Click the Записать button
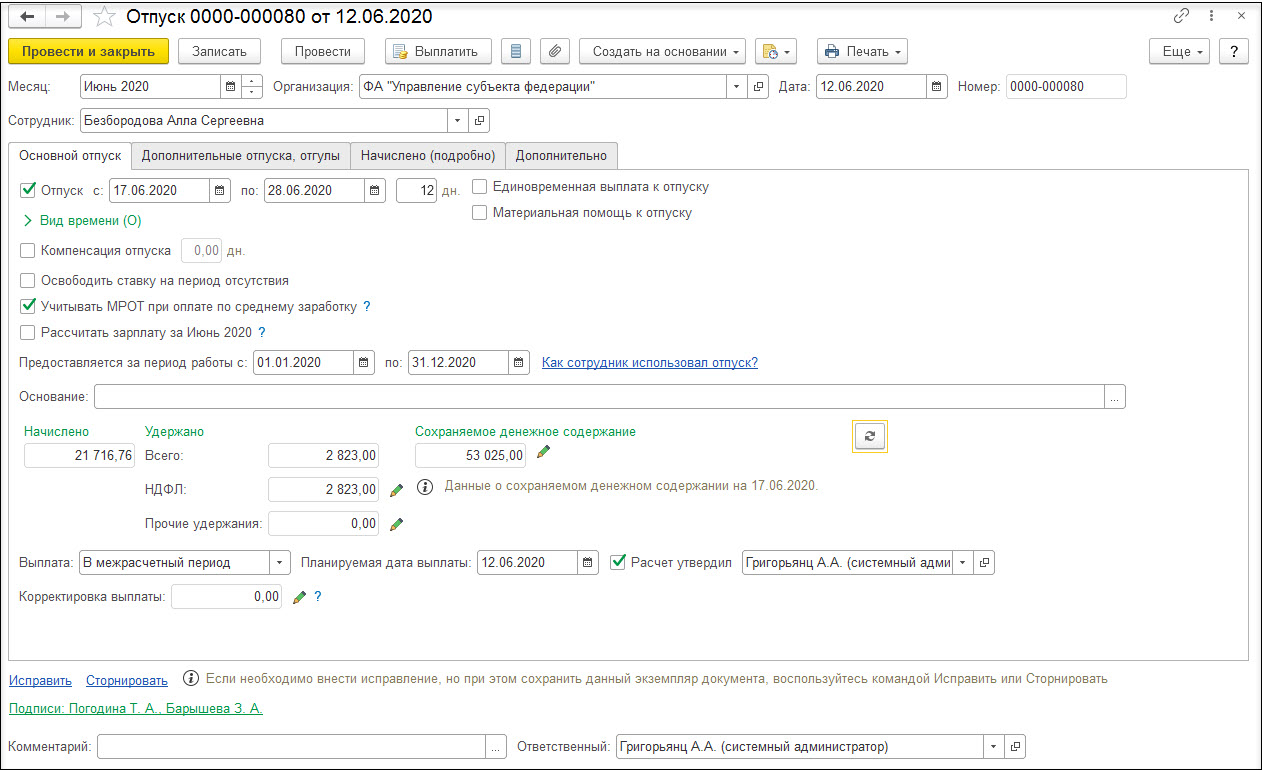 [x=219, y=51]
